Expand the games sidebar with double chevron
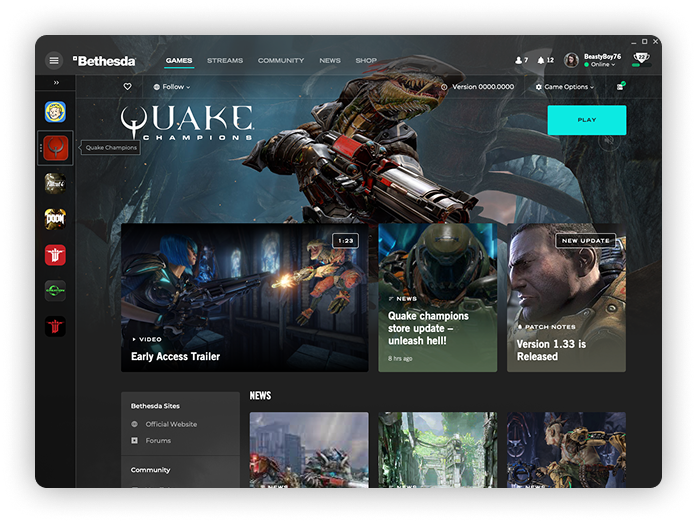This screenshot has height=523, width=697. pos(56,83)
